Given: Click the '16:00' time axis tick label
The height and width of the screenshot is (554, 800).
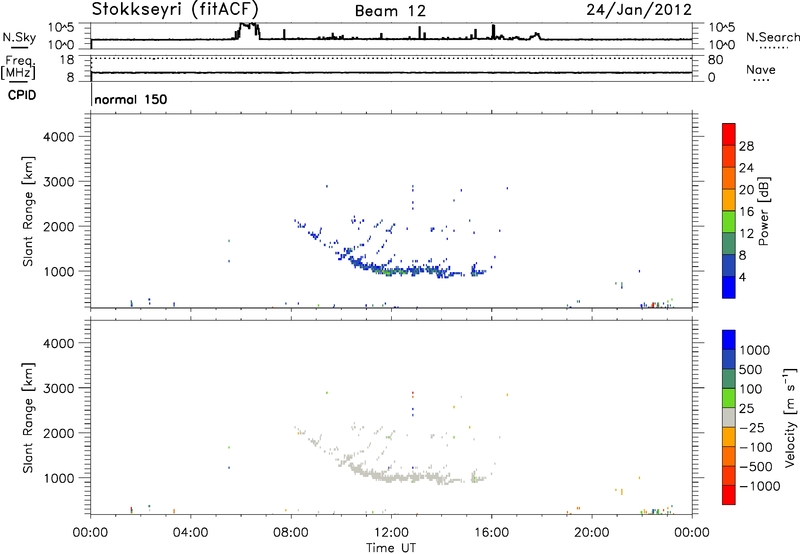Looking at the screenshot, I should [x=491, y=533].
